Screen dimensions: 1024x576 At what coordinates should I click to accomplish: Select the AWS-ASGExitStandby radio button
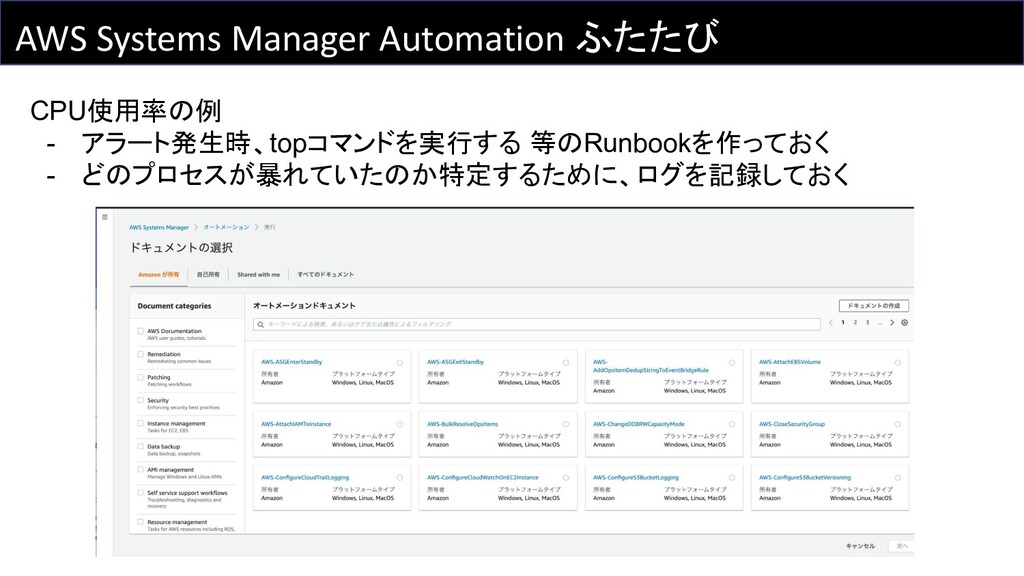pyautogui.click(x=566, y=362)
